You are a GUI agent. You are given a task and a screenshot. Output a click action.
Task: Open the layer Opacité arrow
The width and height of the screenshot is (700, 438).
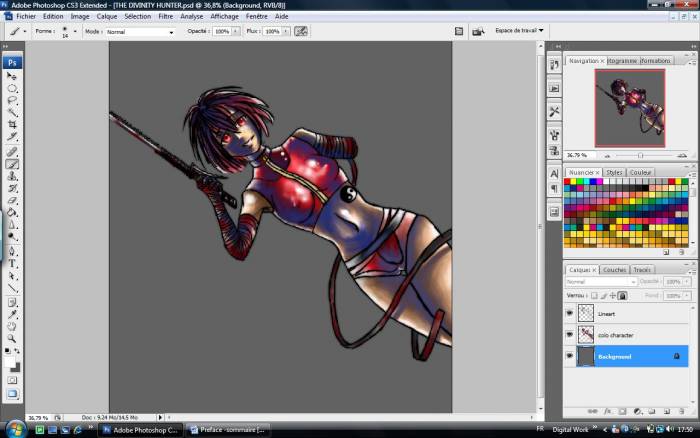pos(687,281)
